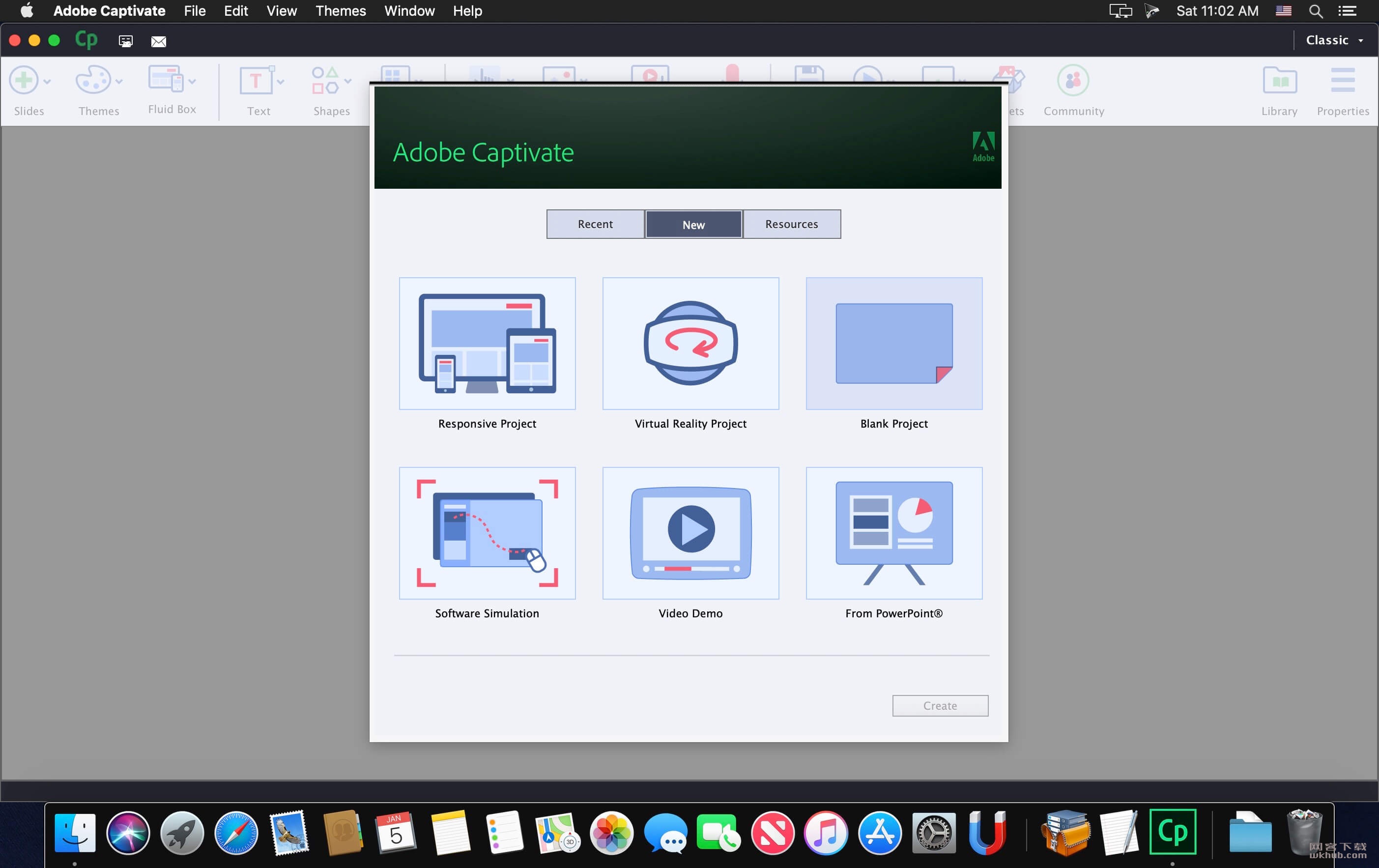
Task: Open the News app in Dock
Action: point(773,833)
